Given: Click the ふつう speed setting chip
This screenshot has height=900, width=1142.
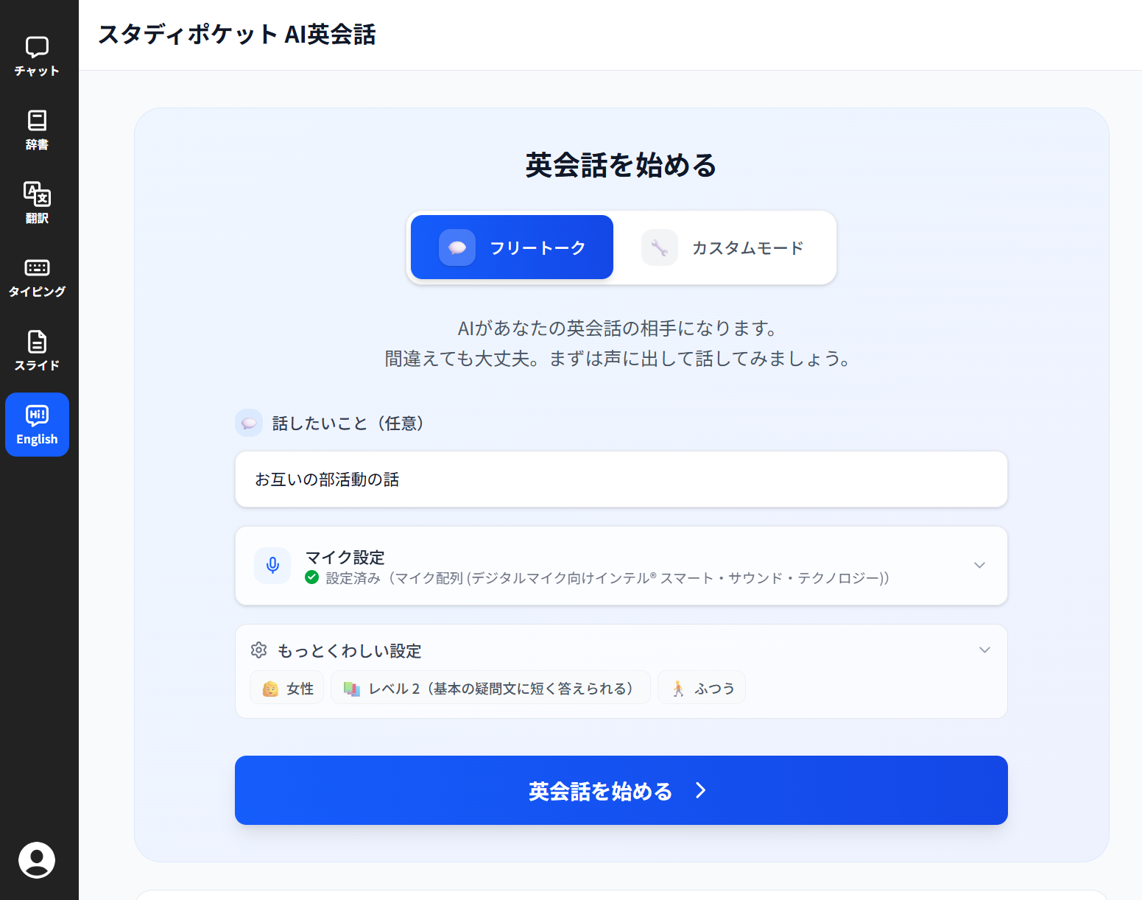Looking at the screenshot, I should click(x=702, y=688).
